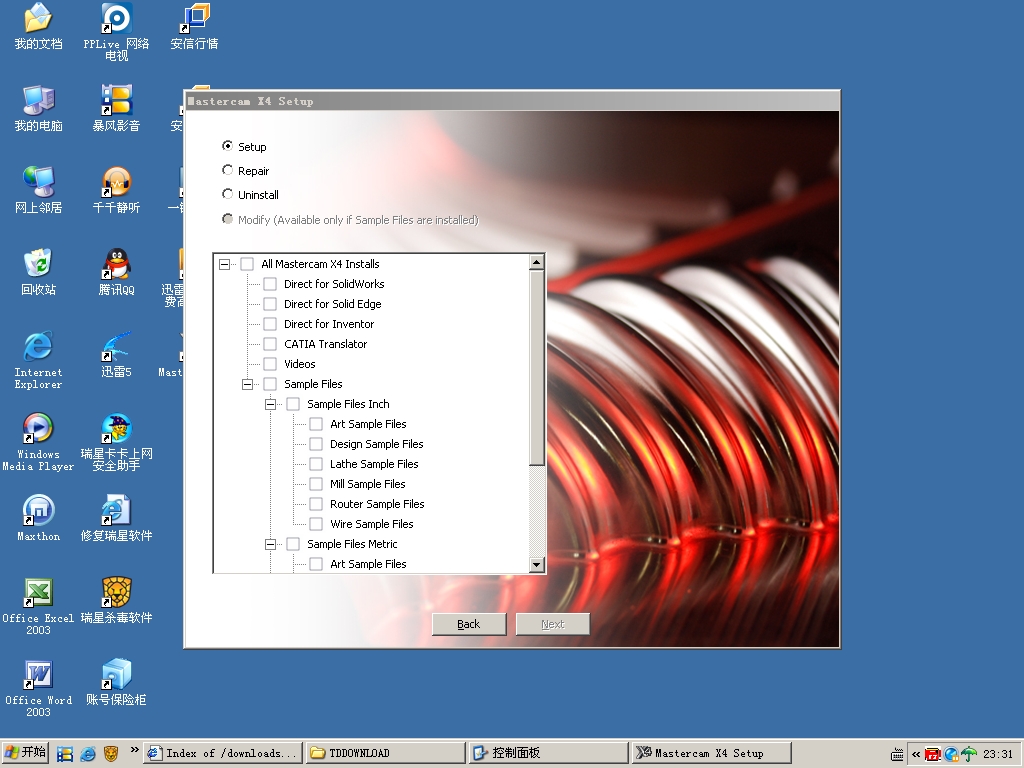Viewport: 1024px width, 768px height.
Task: Check the Direct for Inventor checkbox
Action: [x=270, y=324]
